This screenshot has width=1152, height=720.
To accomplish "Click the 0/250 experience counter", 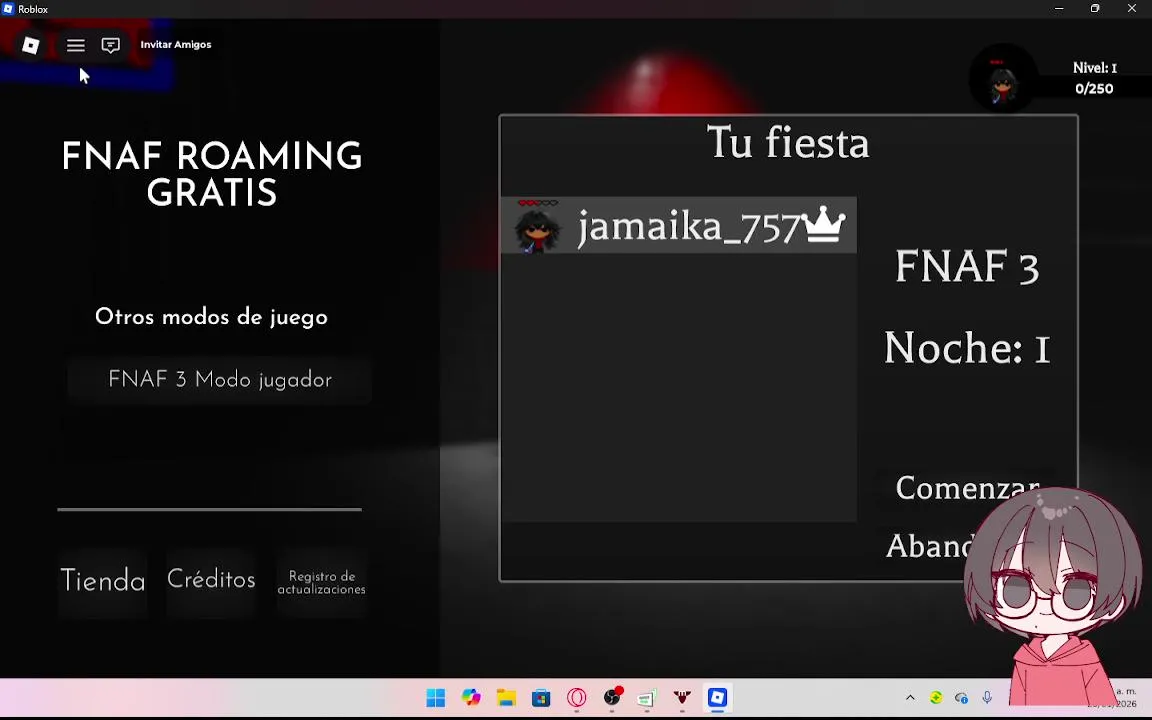I will [x=1094, y=88].
